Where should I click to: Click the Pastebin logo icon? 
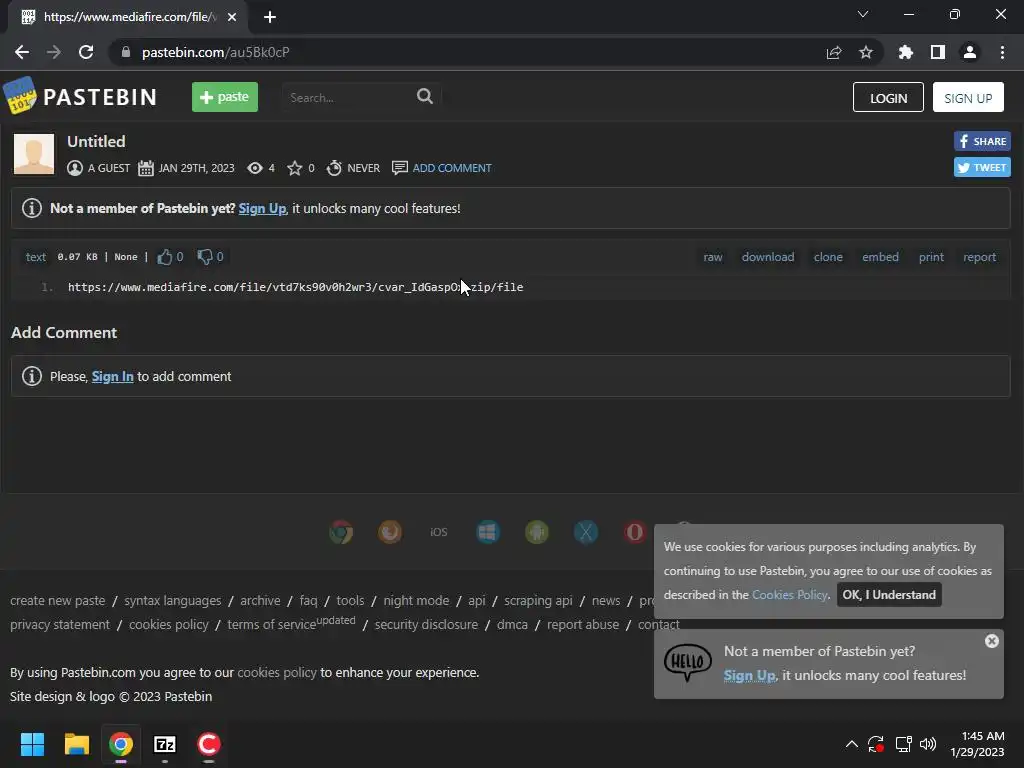pos(20,95)
